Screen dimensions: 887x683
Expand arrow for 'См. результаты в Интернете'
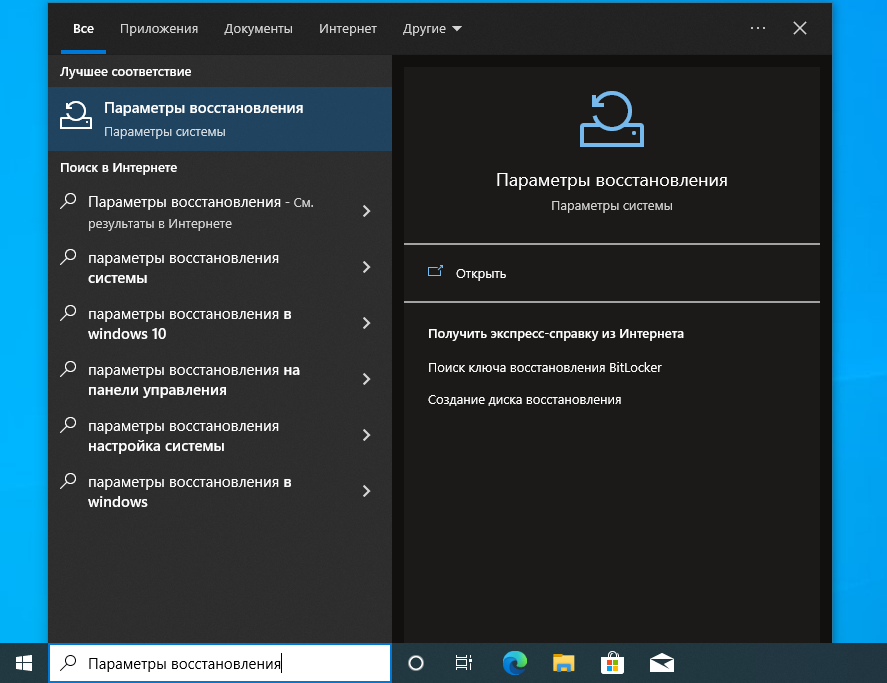click(x=367, y=211)
